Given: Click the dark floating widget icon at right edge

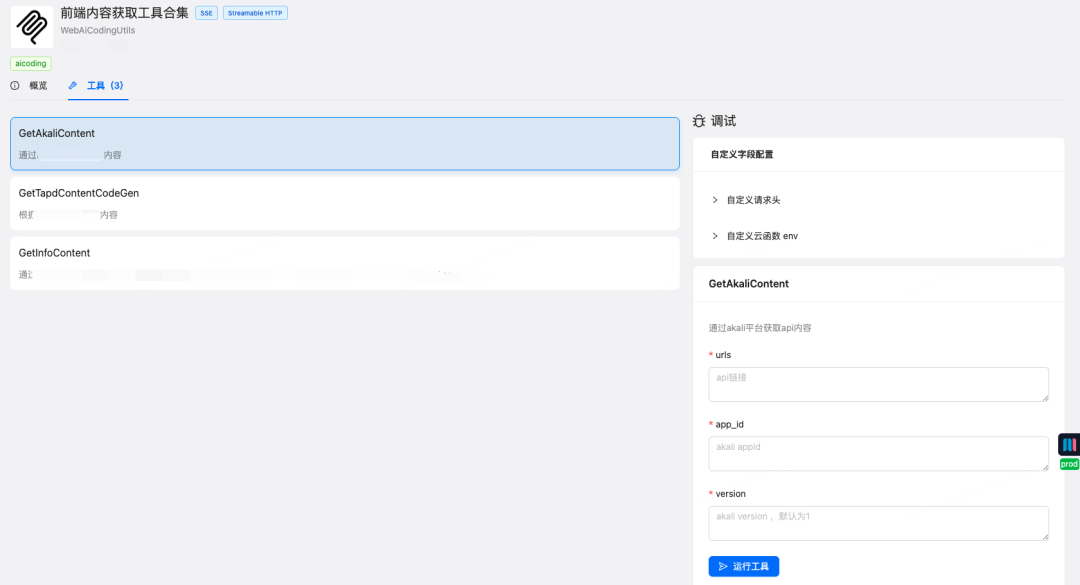Looking at the screenshot, I should (1069, 444).
